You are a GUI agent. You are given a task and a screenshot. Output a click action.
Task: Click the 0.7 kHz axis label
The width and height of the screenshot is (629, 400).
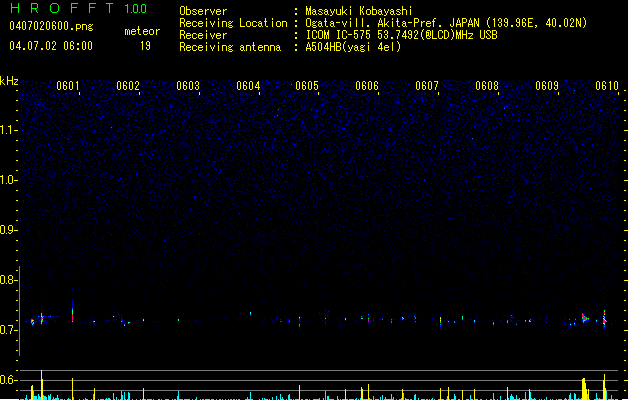[x=9, y=330]
